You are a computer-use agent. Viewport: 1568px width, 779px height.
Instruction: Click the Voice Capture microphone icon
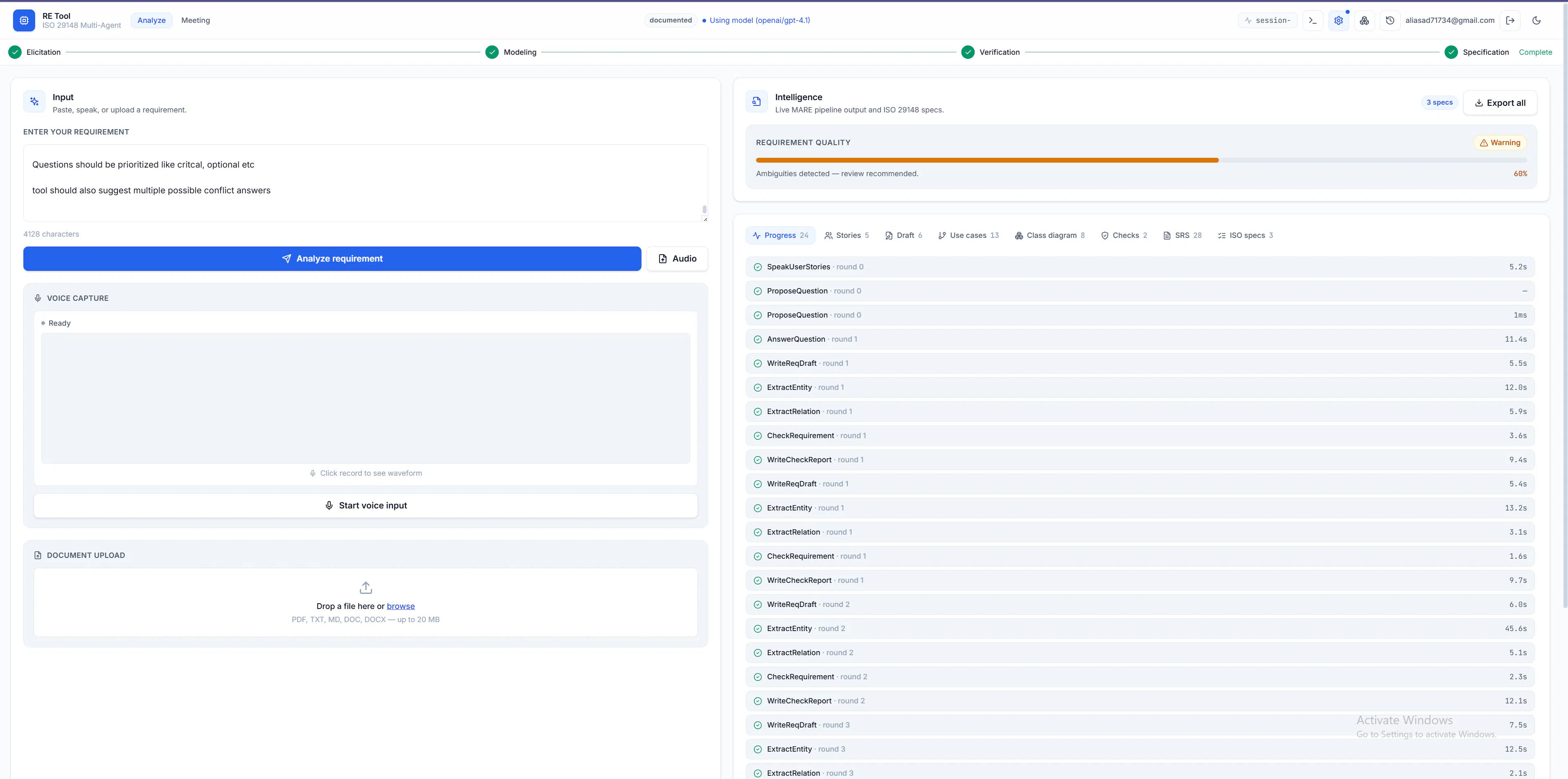pos(38,298)
